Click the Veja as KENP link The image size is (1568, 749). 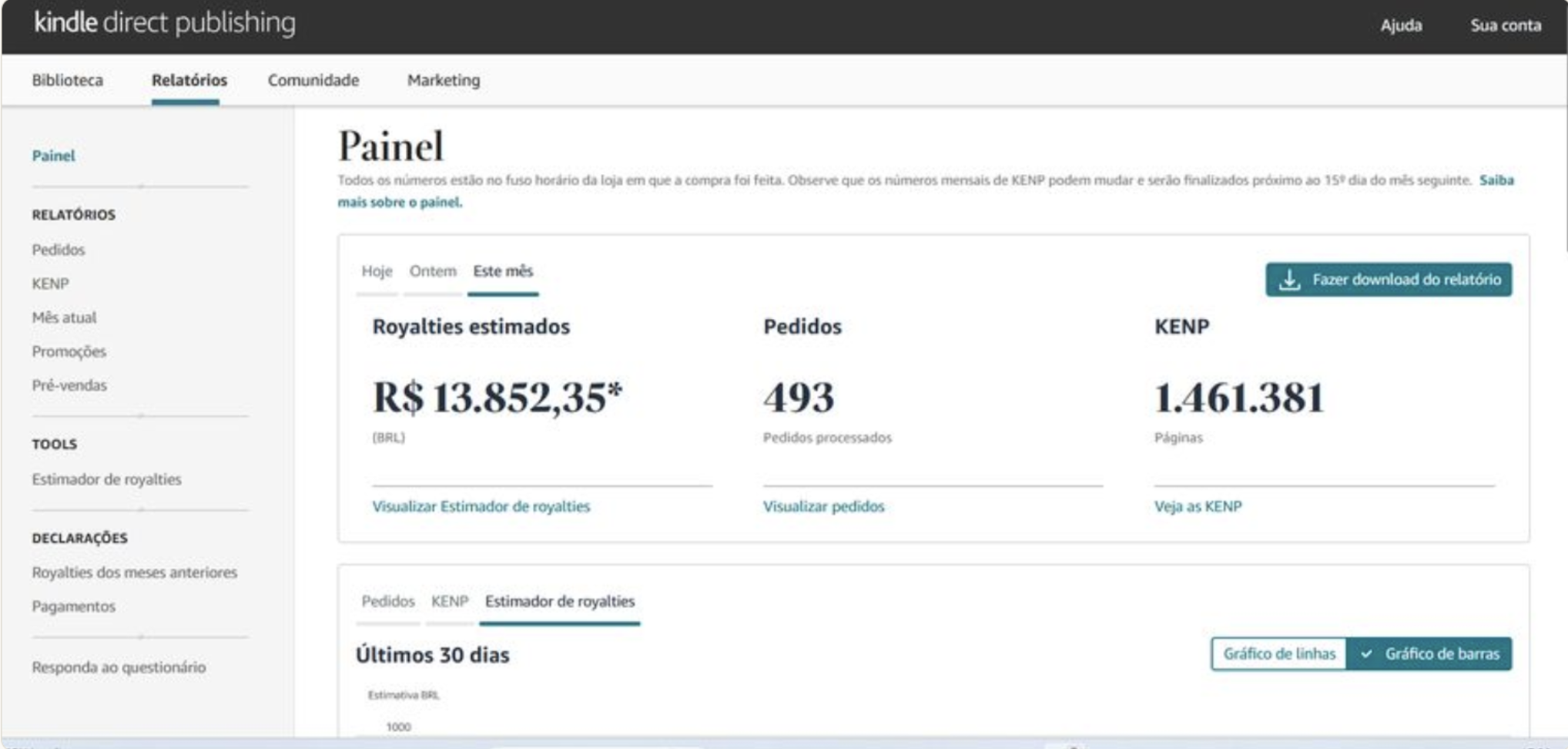[1198, 506]
